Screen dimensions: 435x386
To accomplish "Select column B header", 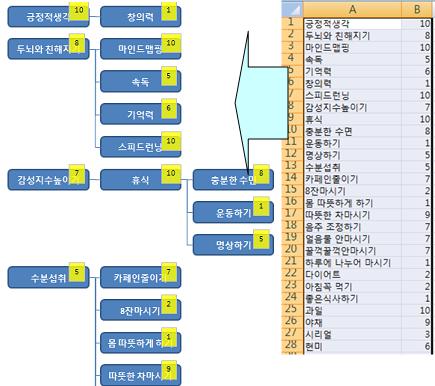I will pos(417,9).
